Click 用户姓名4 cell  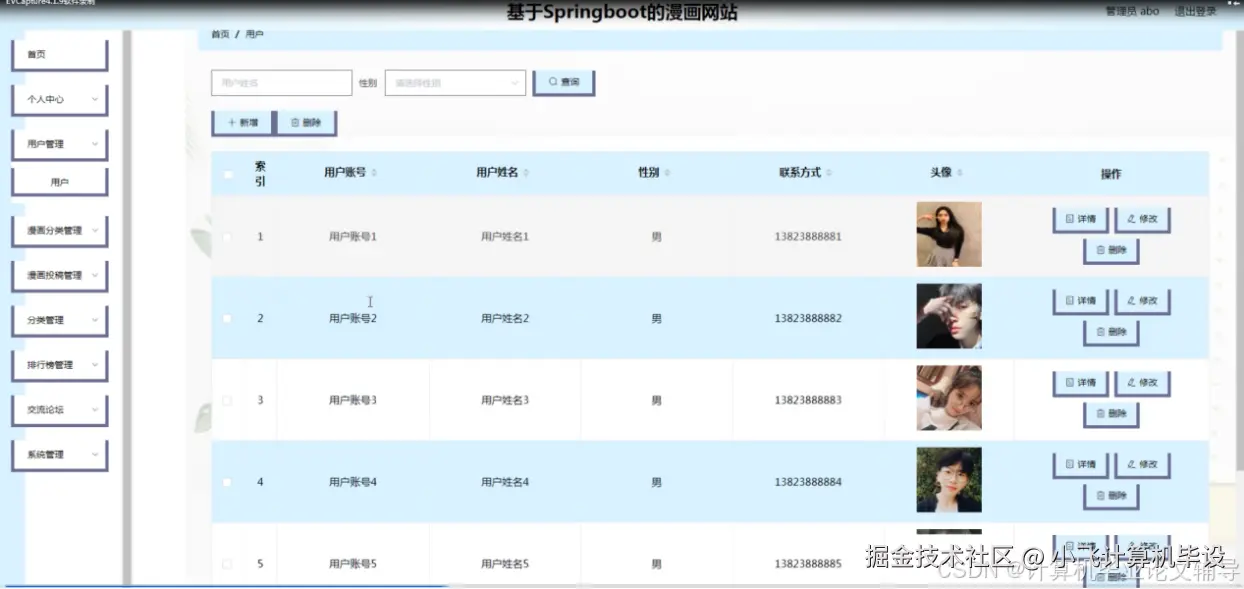(x=505, y=482)
